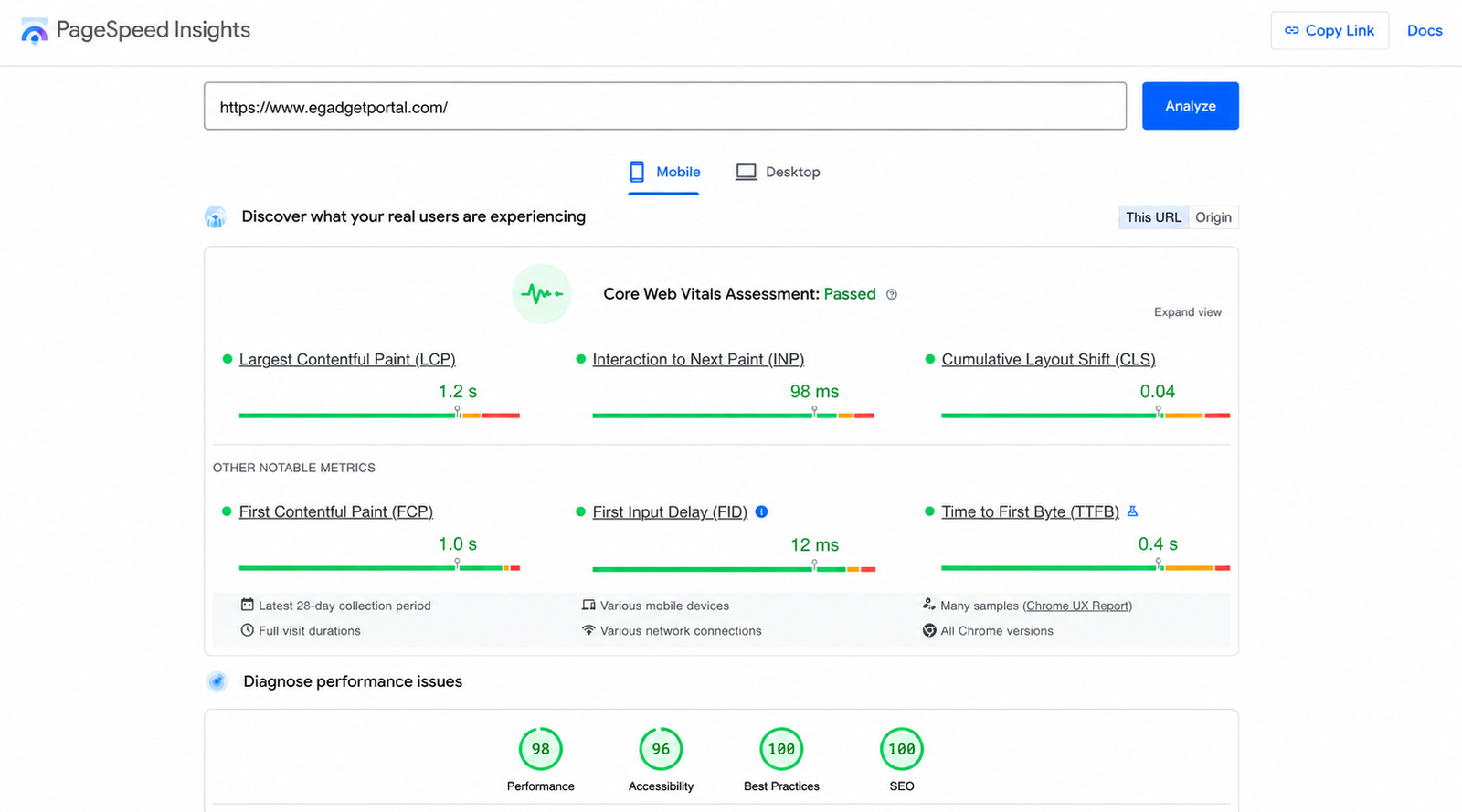Click the CLS distribution bar
Image resolution: width=1462 pixels, height=812 pixels.
click(x=1086, y=416)
